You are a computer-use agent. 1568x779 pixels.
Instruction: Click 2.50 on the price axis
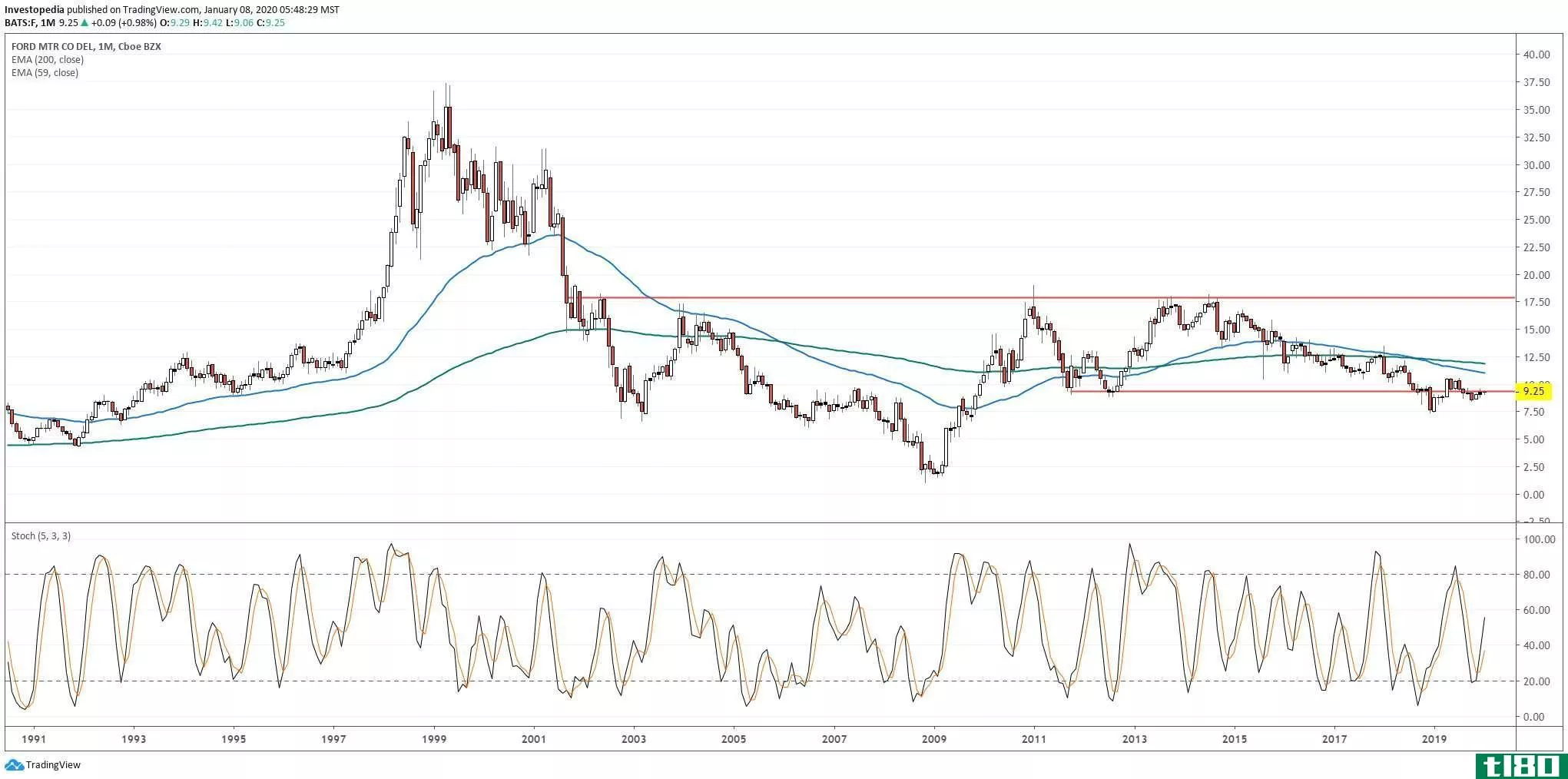coord(1533,467)
